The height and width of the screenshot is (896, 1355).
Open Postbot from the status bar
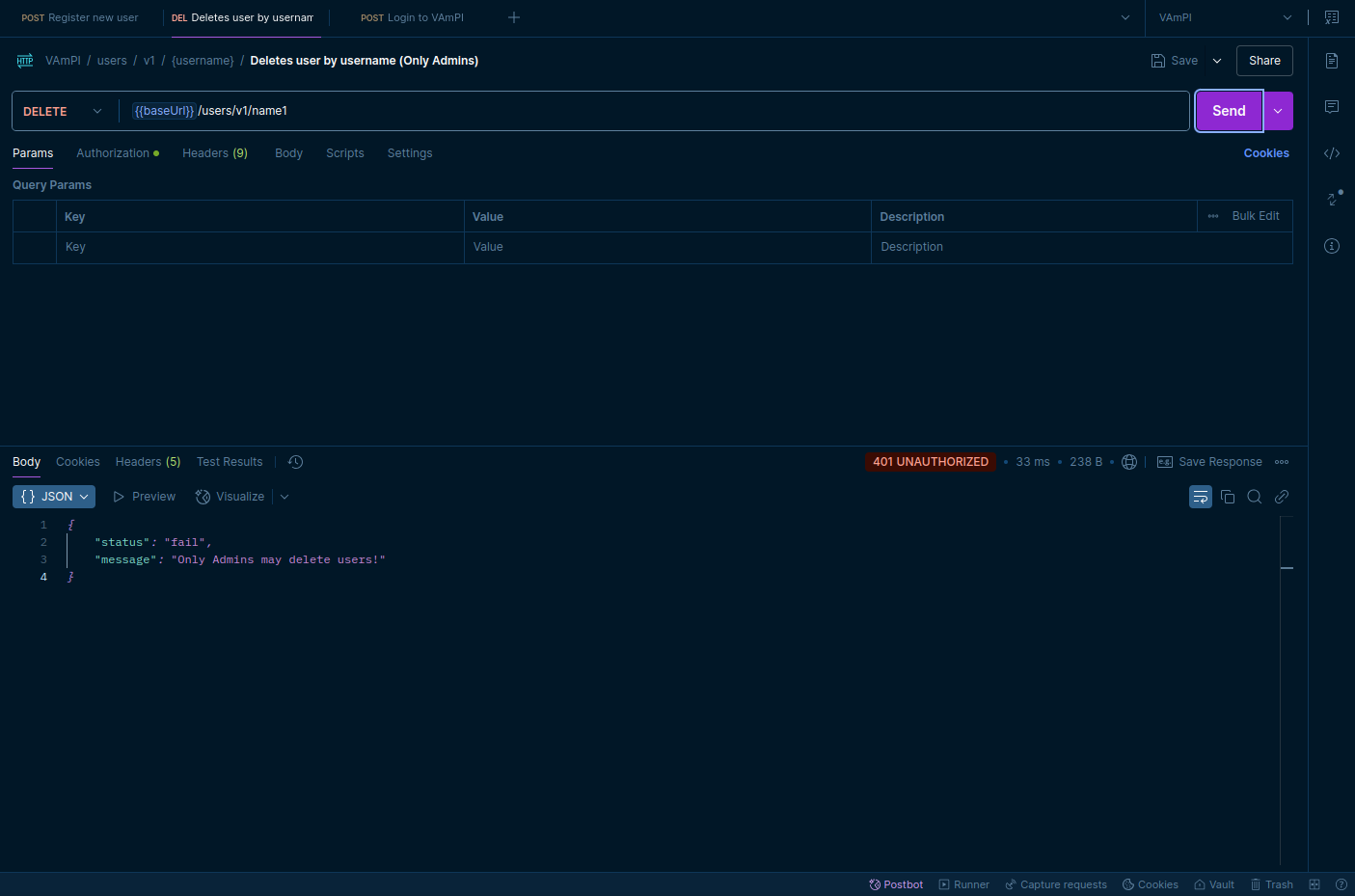(x=896, y=884)
